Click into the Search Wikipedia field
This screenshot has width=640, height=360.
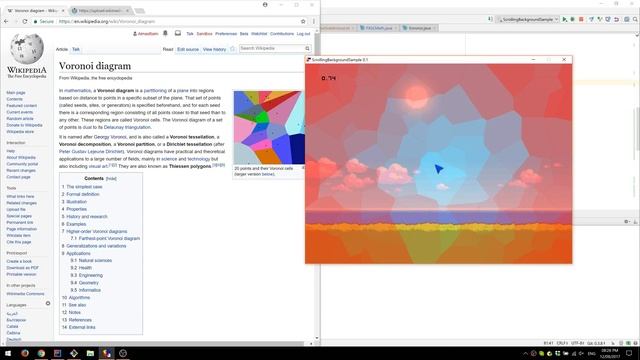(x=272, y=49)
